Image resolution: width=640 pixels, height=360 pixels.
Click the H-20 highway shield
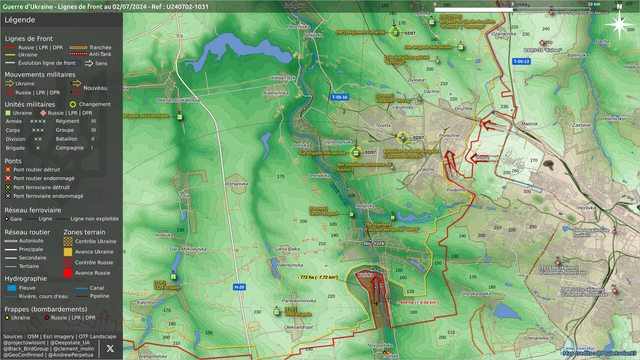click(239, 287)
